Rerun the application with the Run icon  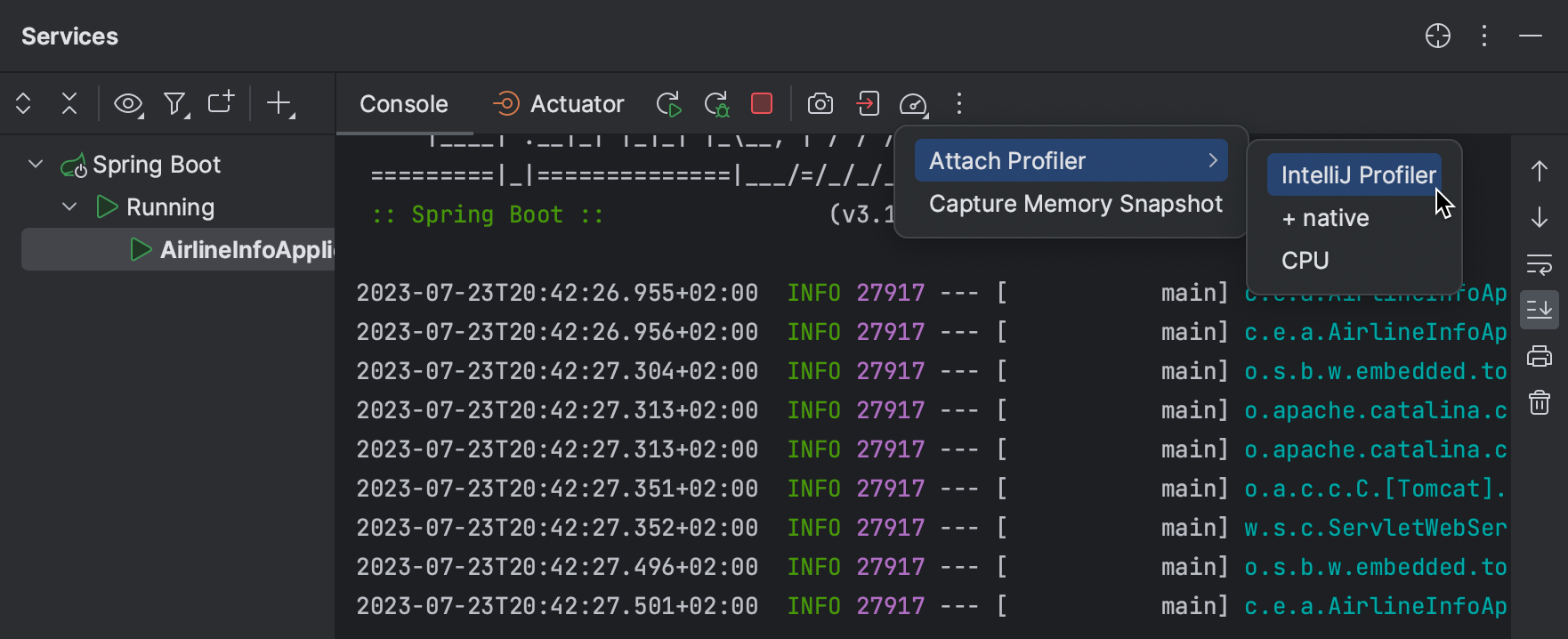click(668, 104)
